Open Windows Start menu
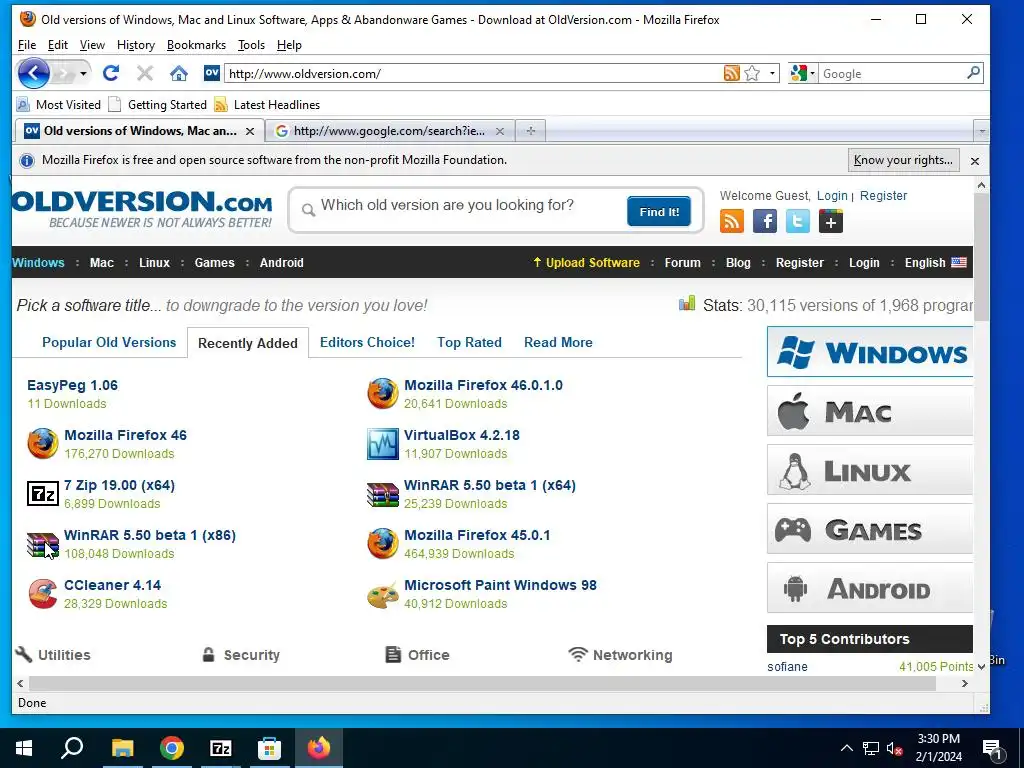The width and height of the screenshot is (1024, 768). click(24, 748)
